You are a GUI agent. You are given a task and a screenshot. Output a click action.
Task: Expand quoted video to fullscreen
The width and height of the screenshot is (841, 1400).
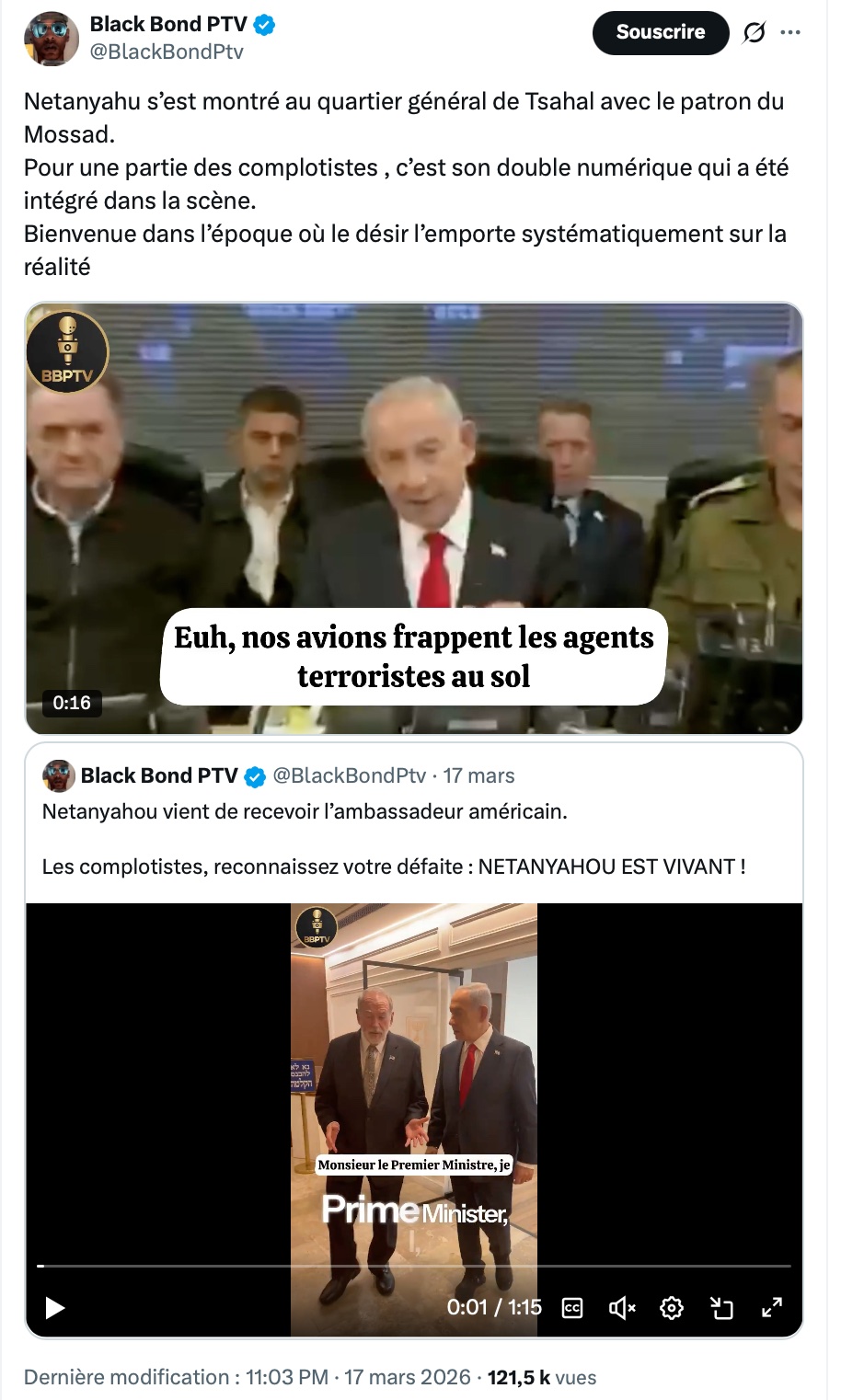point(772,1307)
